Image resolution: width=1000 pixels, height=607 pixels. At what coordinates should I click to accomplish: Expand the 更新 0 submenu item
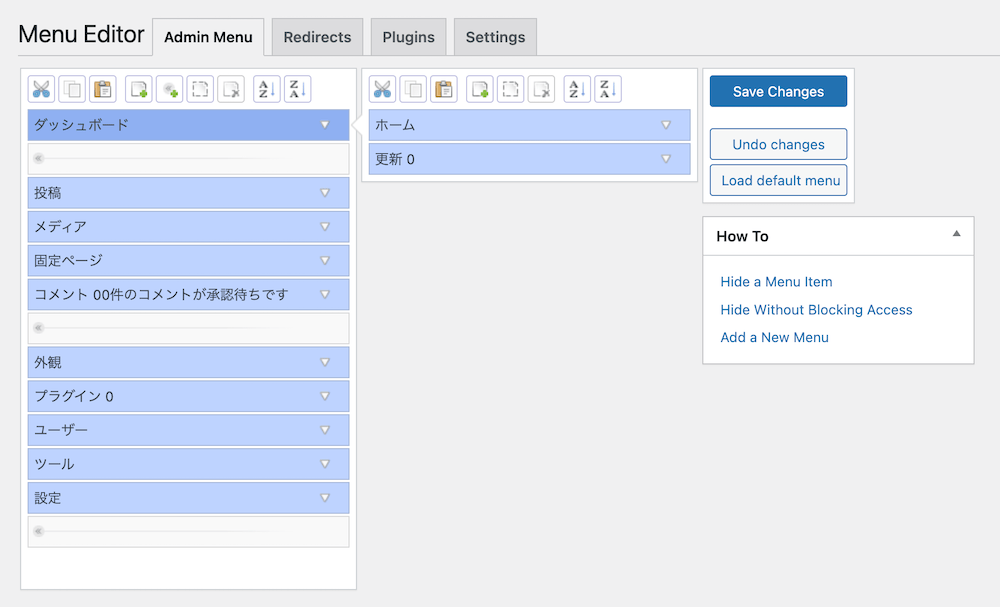pyautogui.click(x=666, y=159)
